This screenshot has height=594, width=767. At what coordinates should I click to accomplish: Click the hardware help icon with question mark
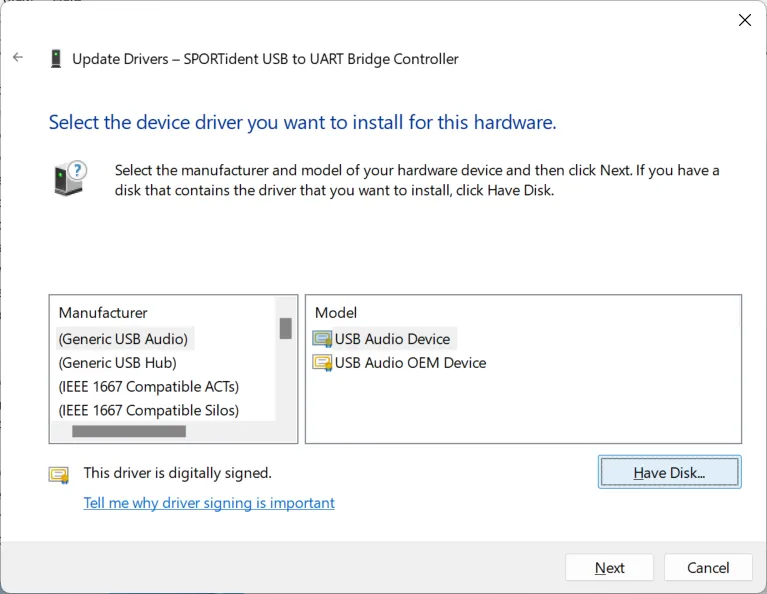click(70, 179)
